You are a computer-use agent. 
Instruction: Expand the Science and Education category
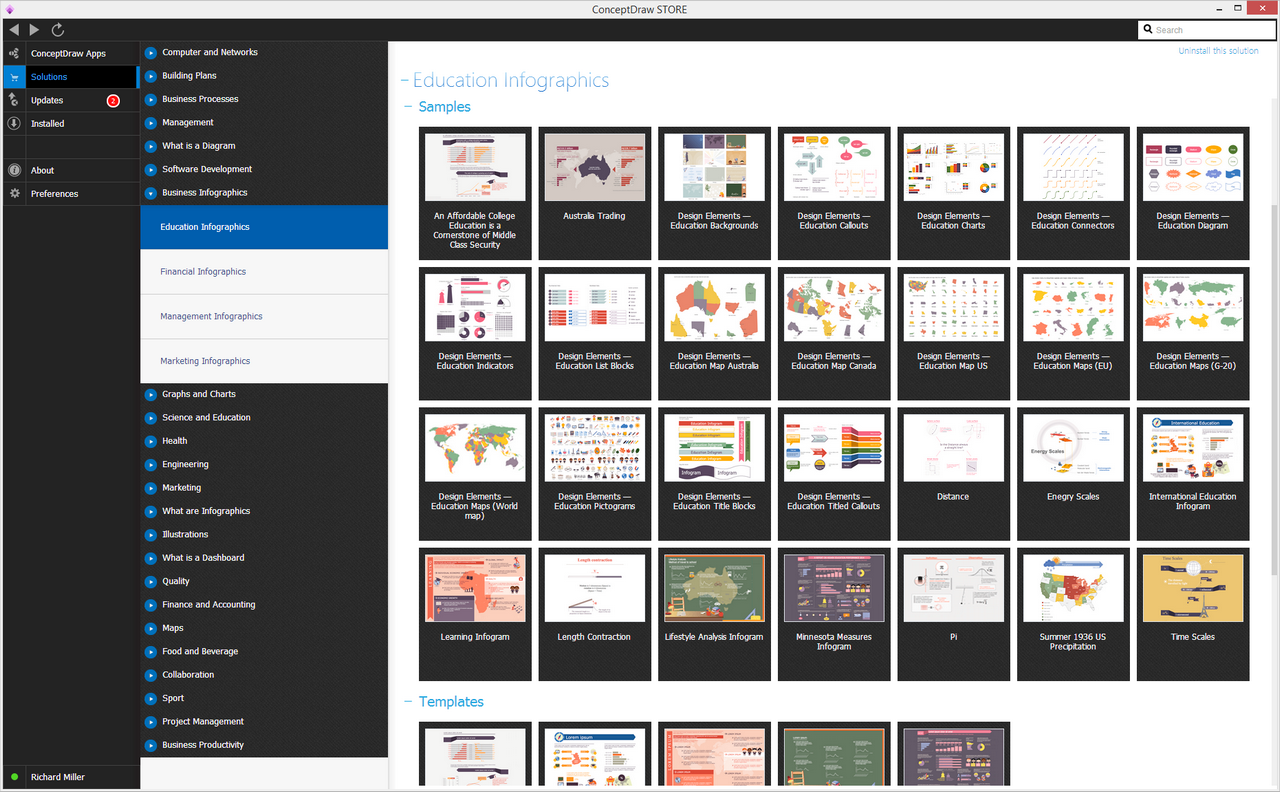150,418
